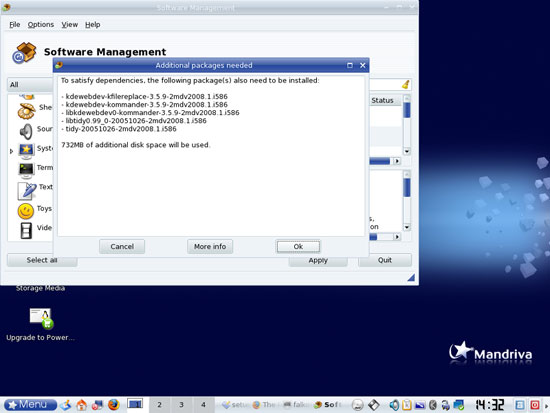The image size is (550, 413).
Task: Open the Mandriva Menu button
Action: pyautogui.click(x=31, y=405)
